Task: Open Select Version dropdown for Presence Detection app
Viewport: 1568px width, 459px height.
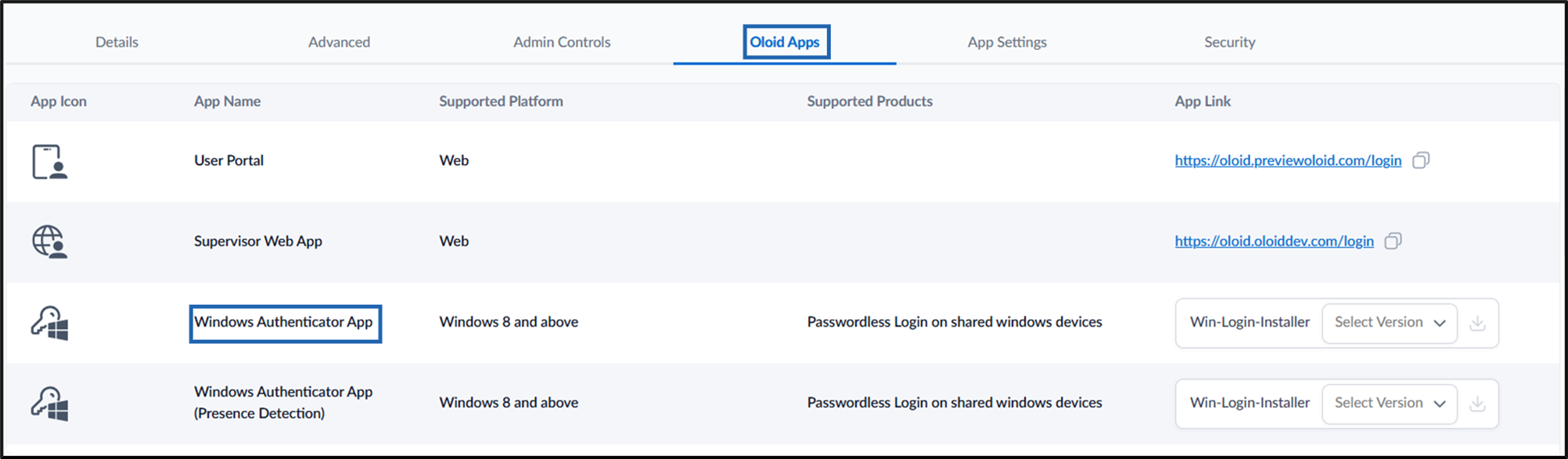Action: pyautogui.click(x=1390, y=403)
